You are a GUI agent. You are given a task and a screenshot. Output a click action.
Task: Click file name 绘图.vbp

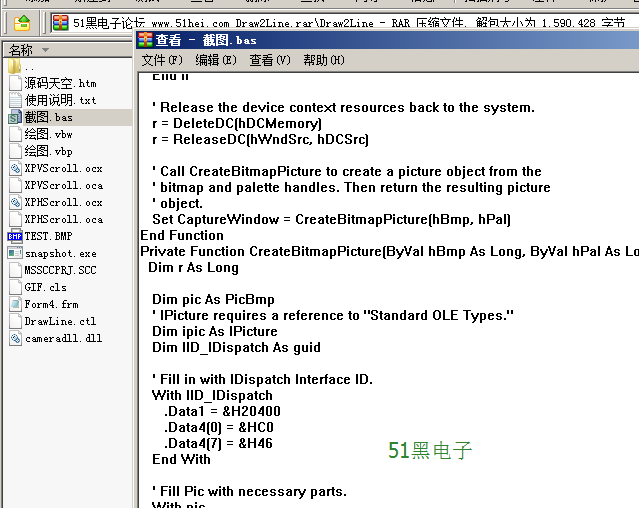(x=48, y=151)
